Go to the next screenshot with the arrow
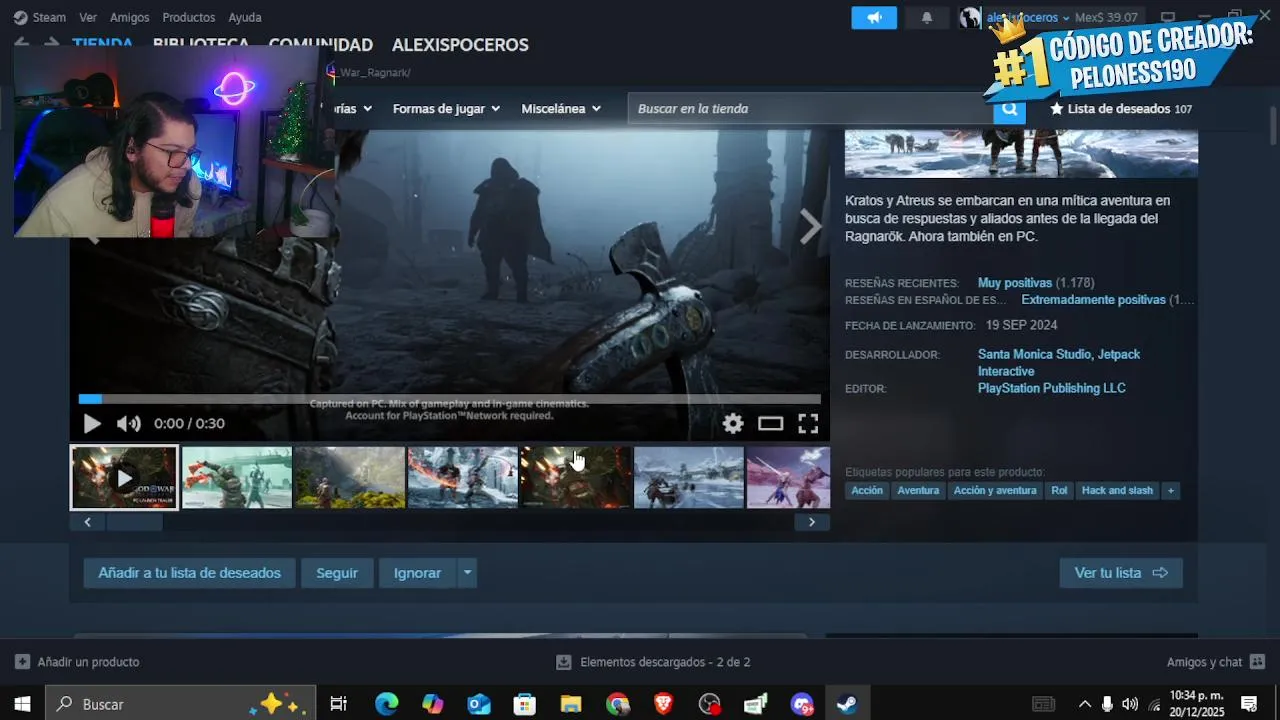Screen dimensions: 1280x720 point(810,228)
